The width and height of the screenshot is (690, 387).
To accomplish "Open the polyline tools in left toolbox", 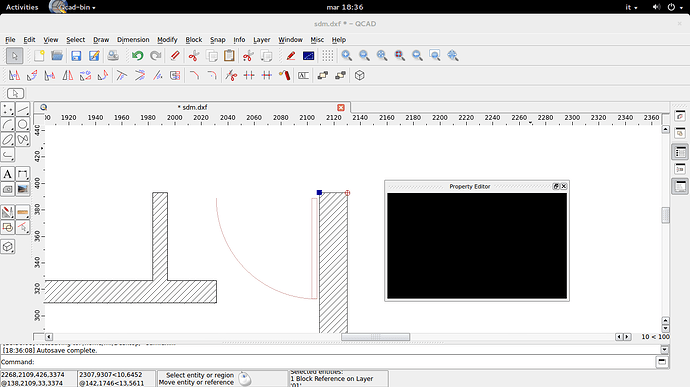I will click(x=7, y=155).
